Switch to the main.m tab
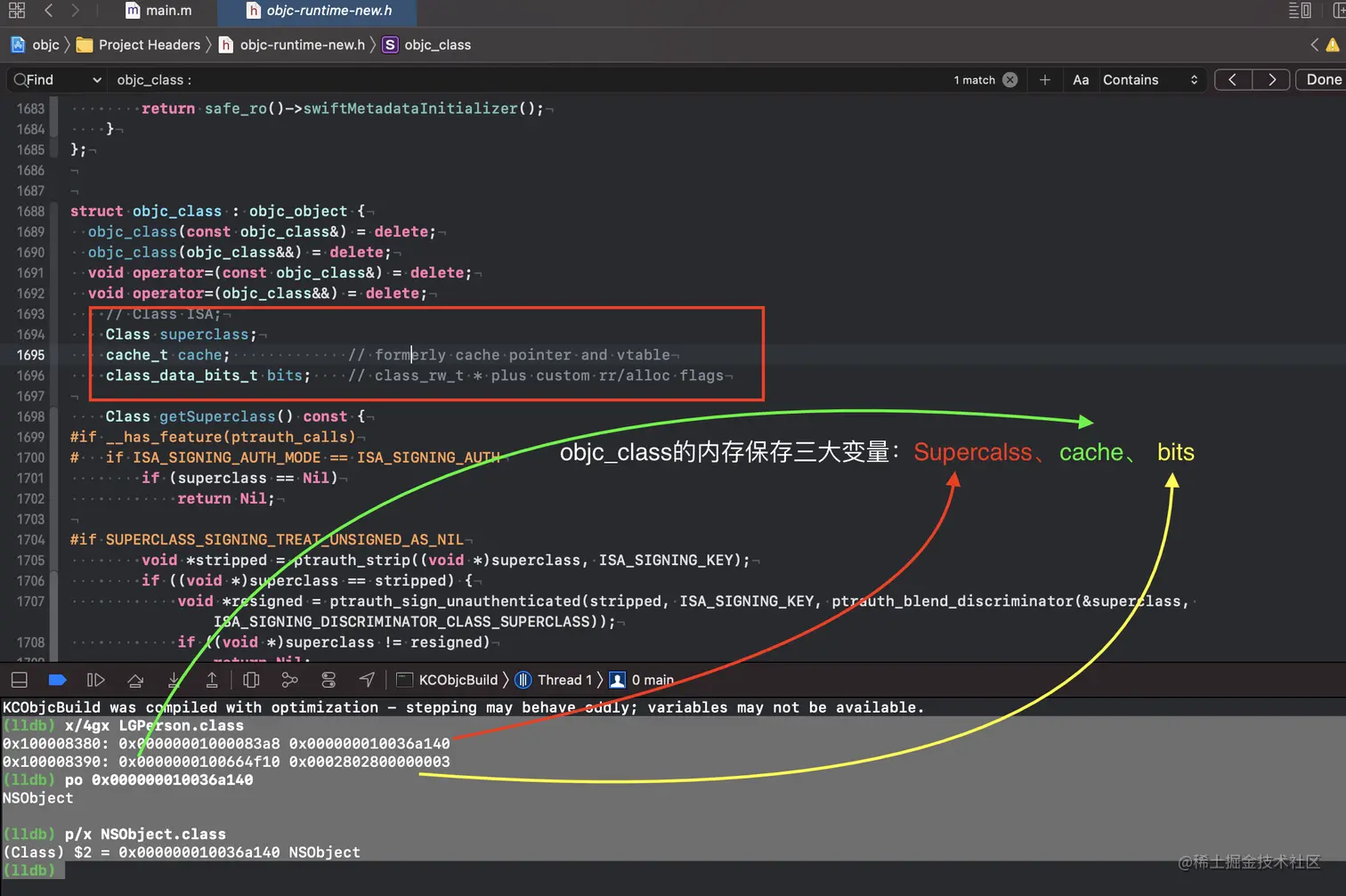1346x896 pixels. pos(158,11)
